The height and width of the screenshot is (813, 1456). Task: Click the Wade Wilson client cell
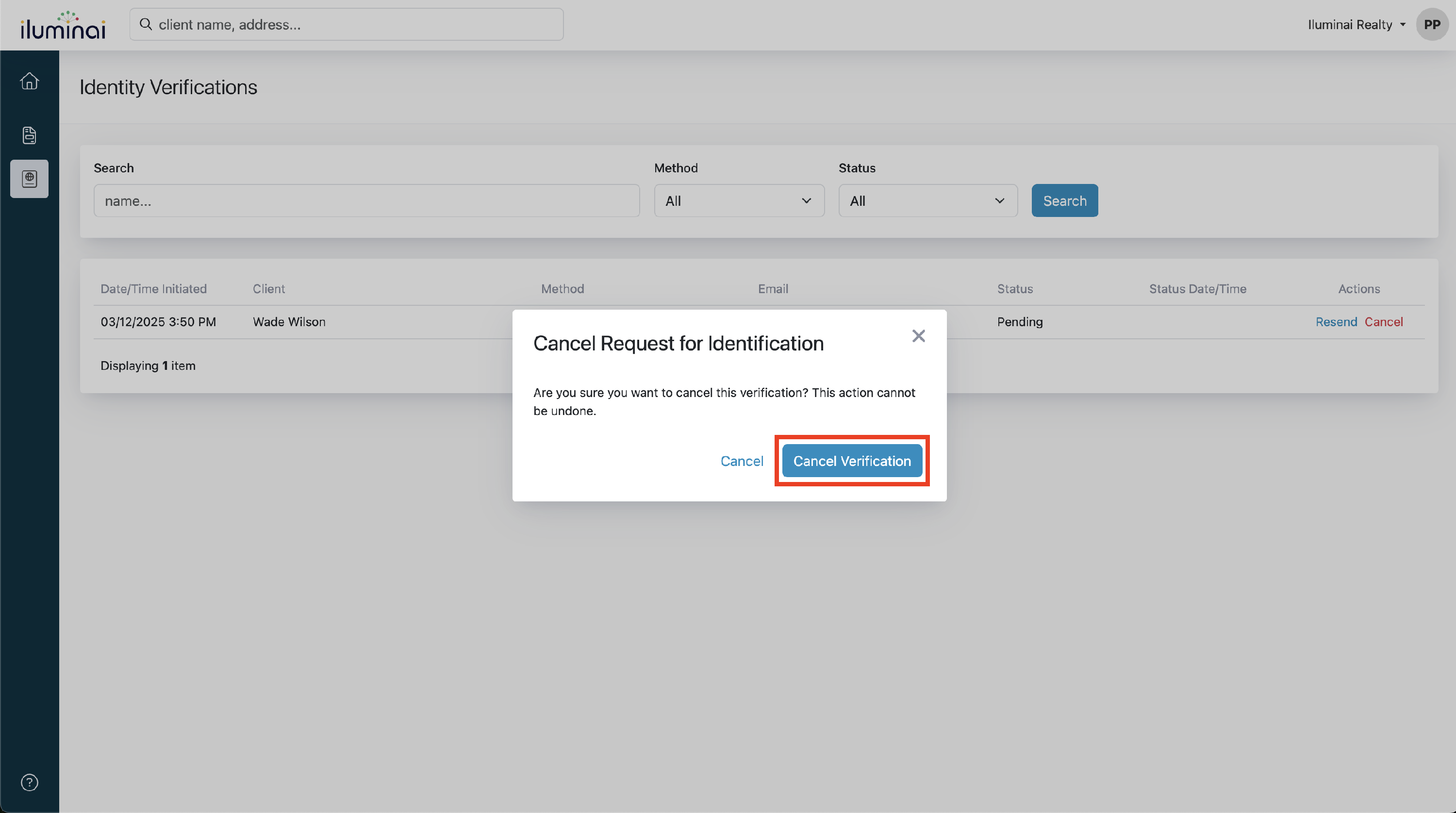(289, 322)
